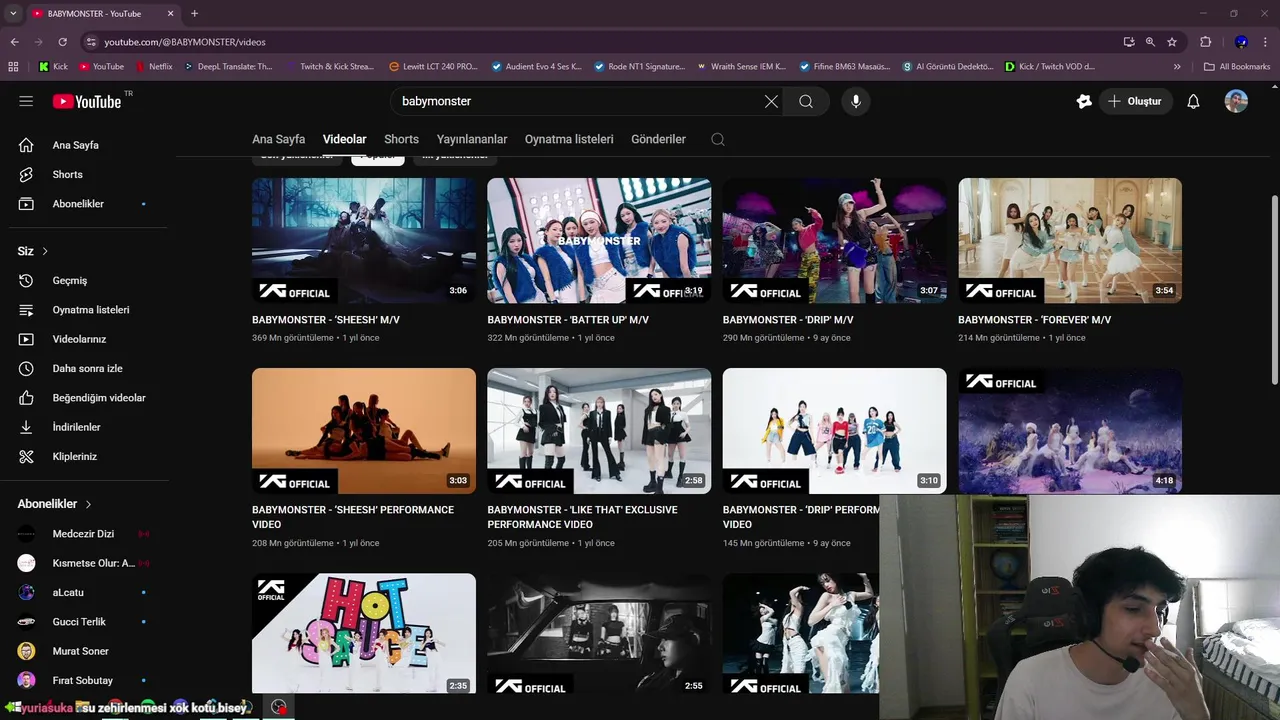Image resolution: width=1280 pixels, height=720 pixels.
Task: Open 'LIKE THAT' EXCLUSIVE PERFORMANCE VIDEO title
Action: [582, 517]
